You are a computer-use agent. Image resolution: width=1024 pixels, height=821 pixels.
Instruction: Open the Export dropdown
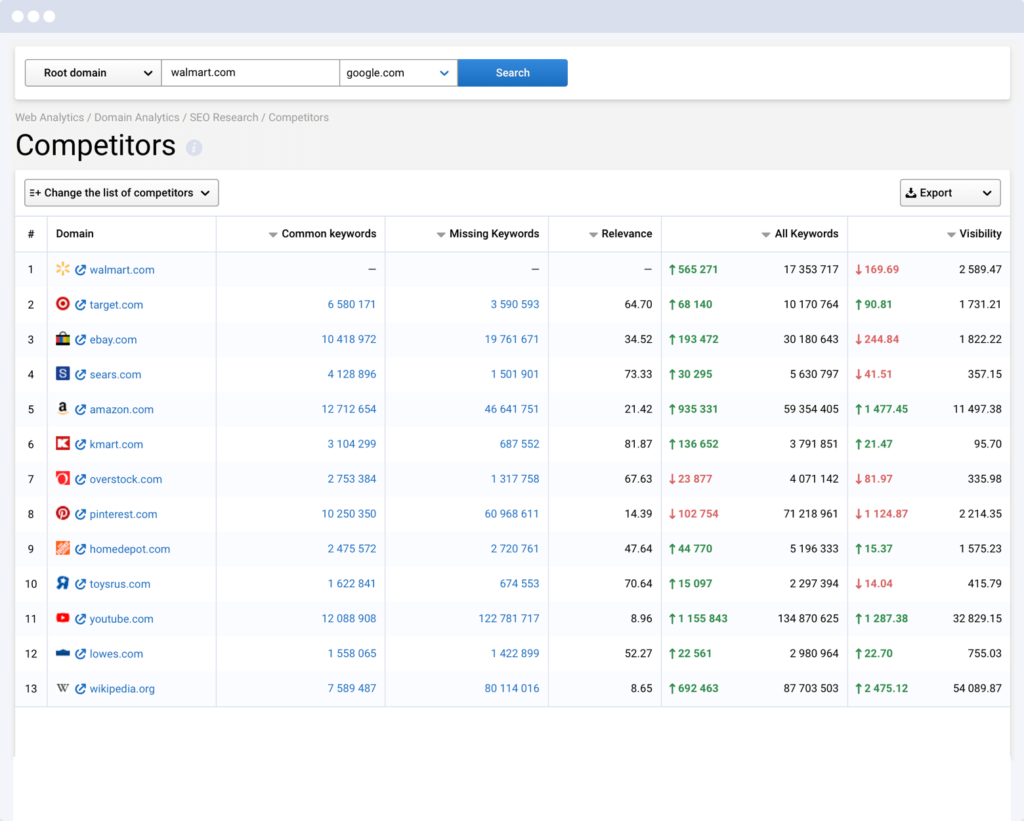pos(950,193)
